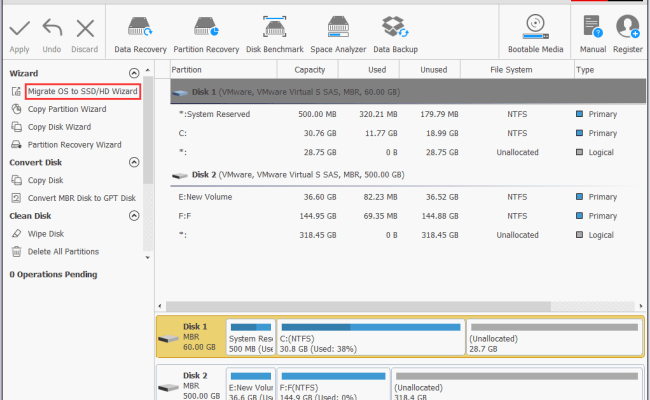Click the sidebar scroll up arrow
This screenshot has width=650, height=400.
[x=148, y=70]
